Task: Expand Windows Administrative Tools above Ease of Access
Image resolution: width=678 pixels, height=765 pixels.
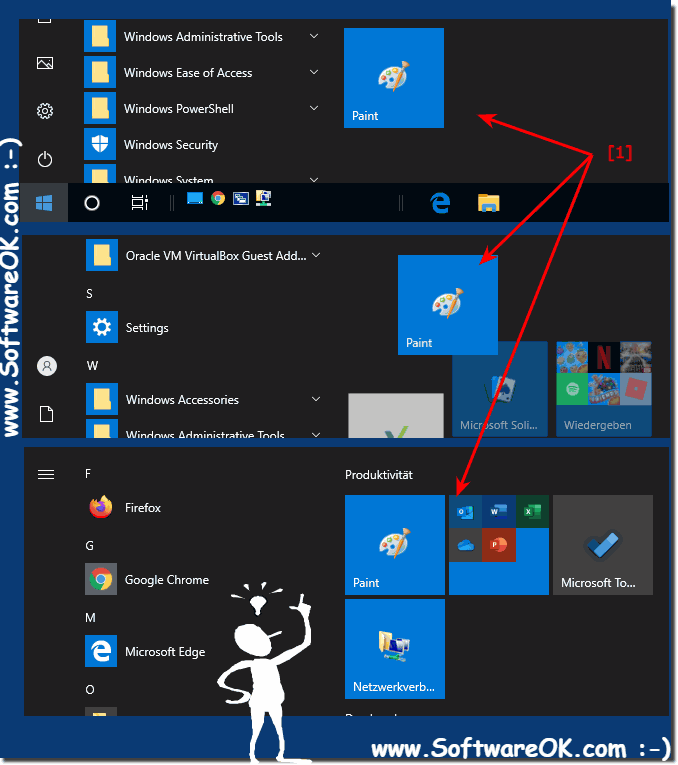Action: (314, 36)
